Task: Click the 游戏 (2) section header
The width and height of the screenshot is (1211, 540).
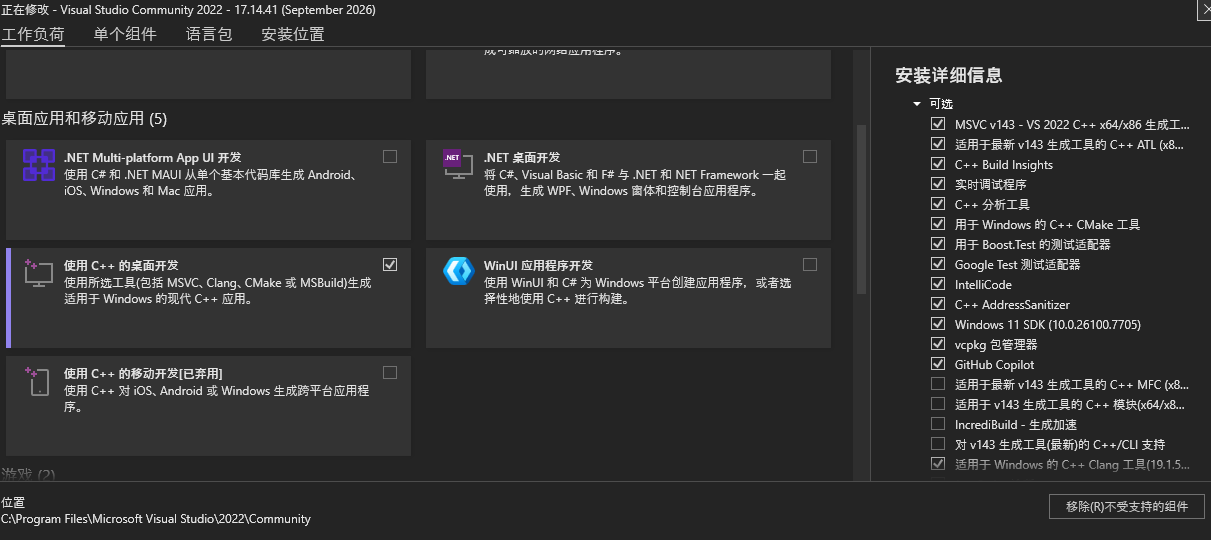Action: click(x=29, y=473)
